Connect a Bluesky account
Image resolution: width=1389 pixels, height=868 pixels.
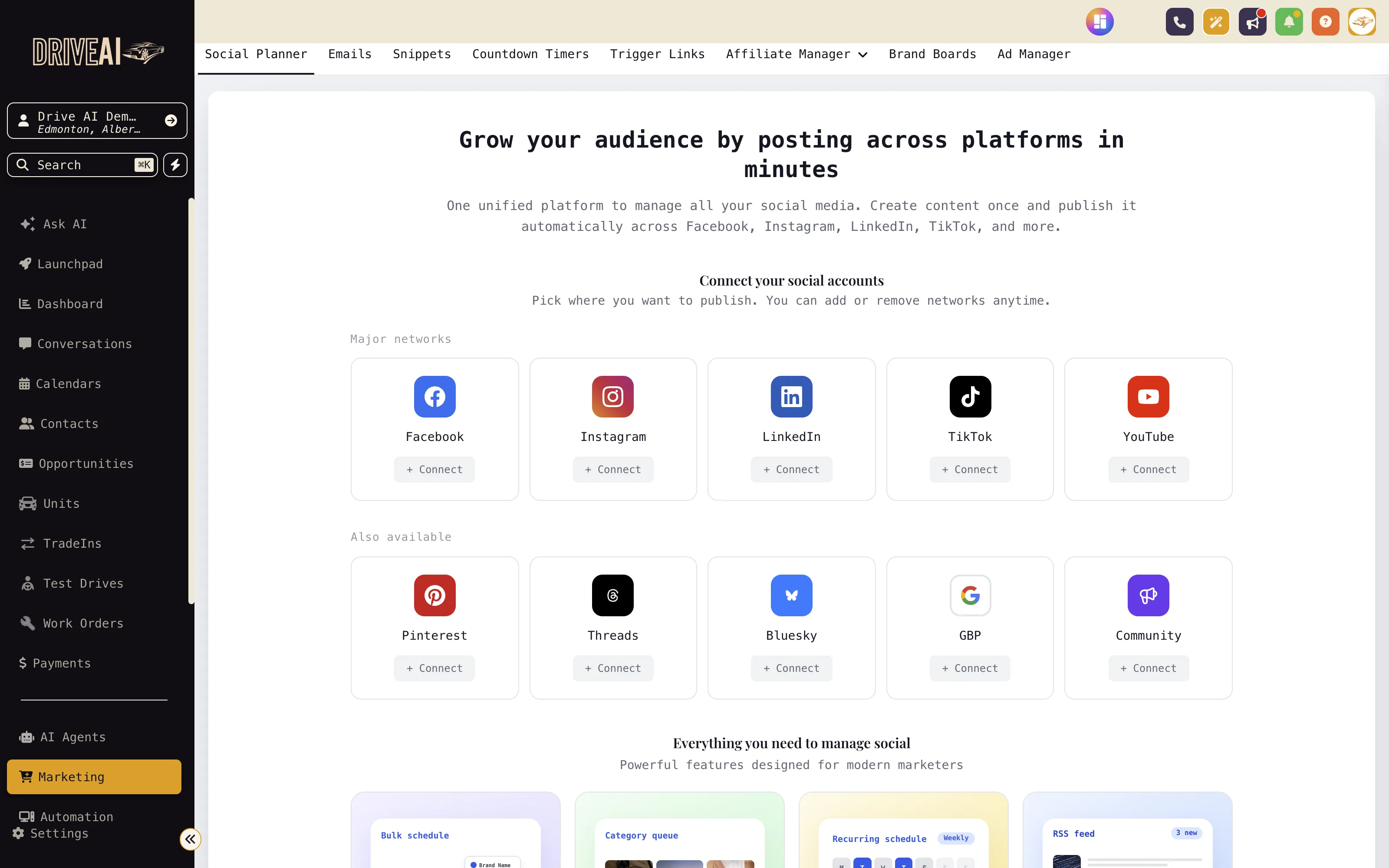[x=791, y=668]
